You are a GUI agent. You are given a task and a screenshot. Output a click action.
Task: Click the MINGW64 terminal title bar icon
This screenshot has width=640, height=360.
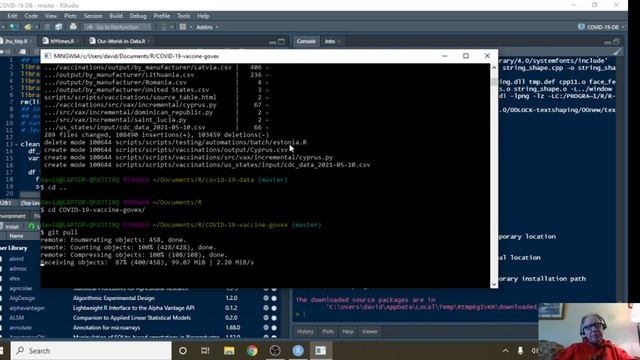click(x=47, y=56)
